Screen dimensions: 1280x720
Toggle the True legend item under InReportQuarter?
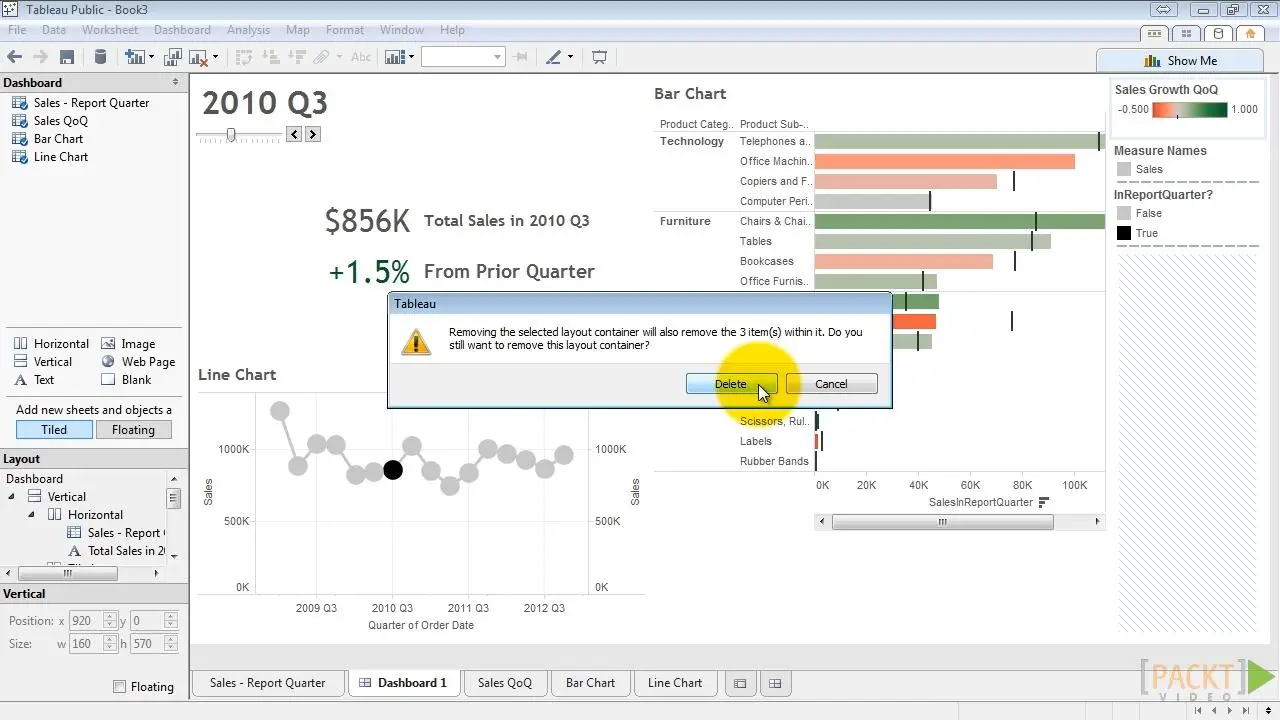[1138, 233]
